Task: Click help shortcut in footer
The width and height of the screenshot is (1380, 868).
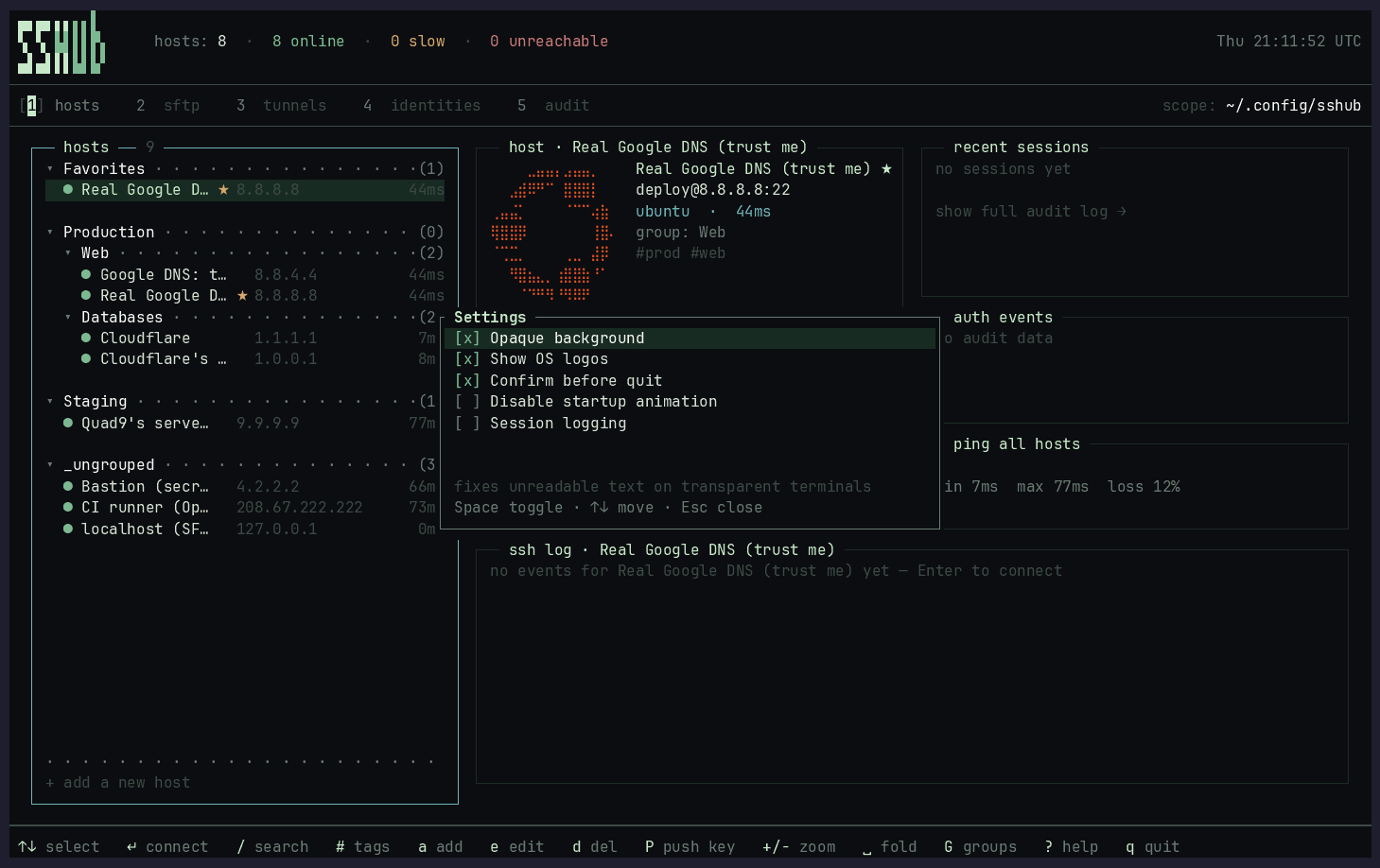Action: pyautogui.click(x=1071, y=846)
